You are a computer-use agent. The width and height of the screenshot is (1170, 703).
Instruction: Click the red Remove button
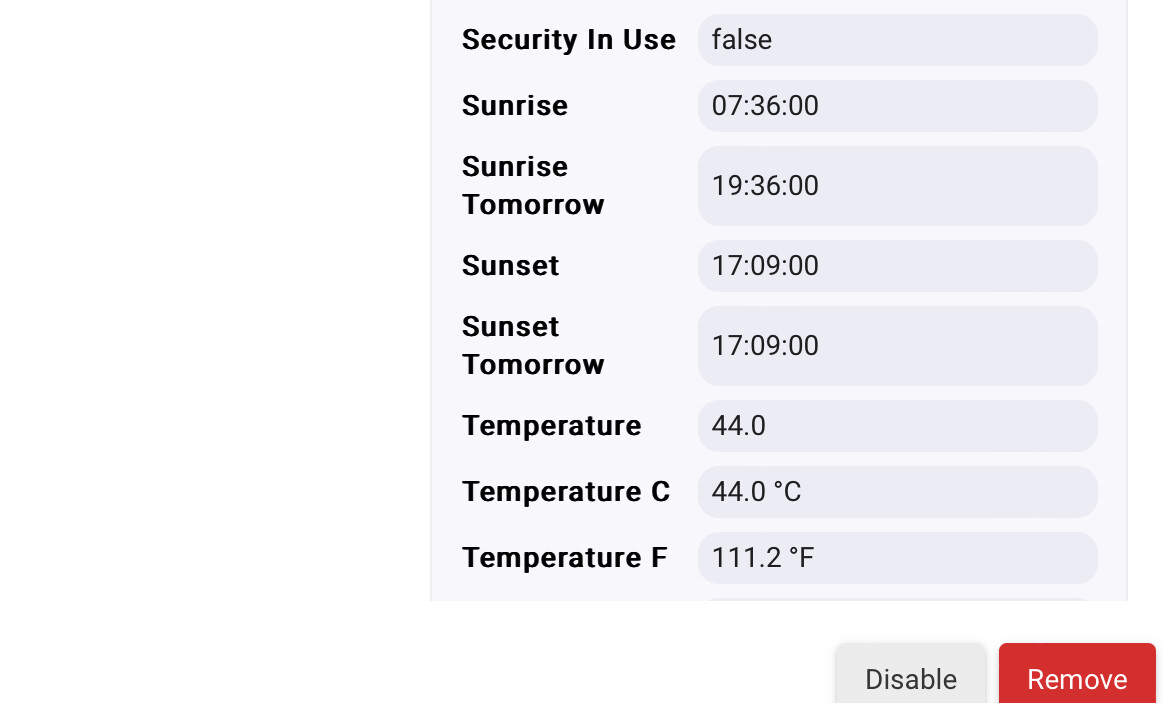click(1077, 674)
